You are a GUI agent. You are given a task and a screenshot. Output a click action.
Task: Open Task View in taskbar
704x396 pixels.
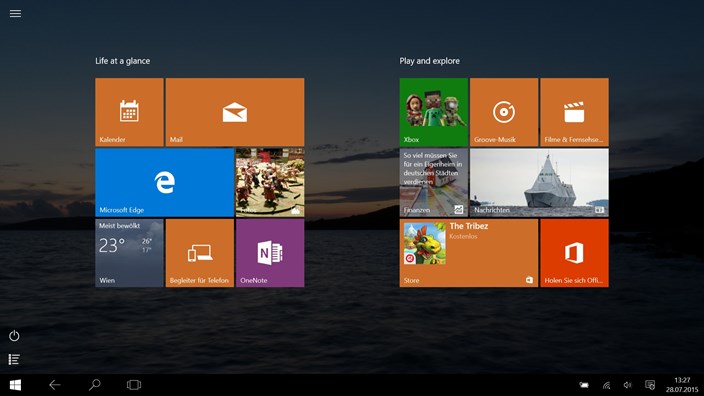click(134, 385)
